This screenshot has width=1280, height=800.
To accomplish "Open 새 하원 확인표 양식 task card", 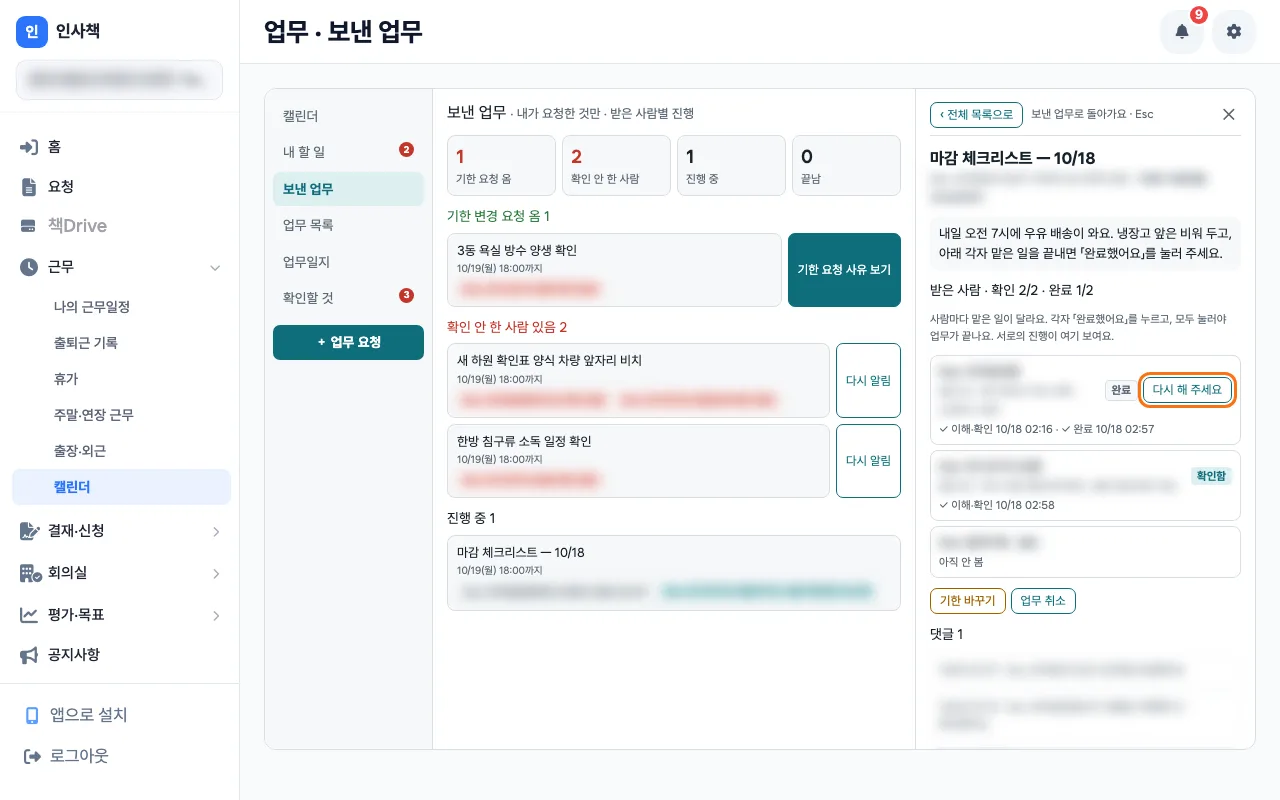I will [x=638, y=380].
